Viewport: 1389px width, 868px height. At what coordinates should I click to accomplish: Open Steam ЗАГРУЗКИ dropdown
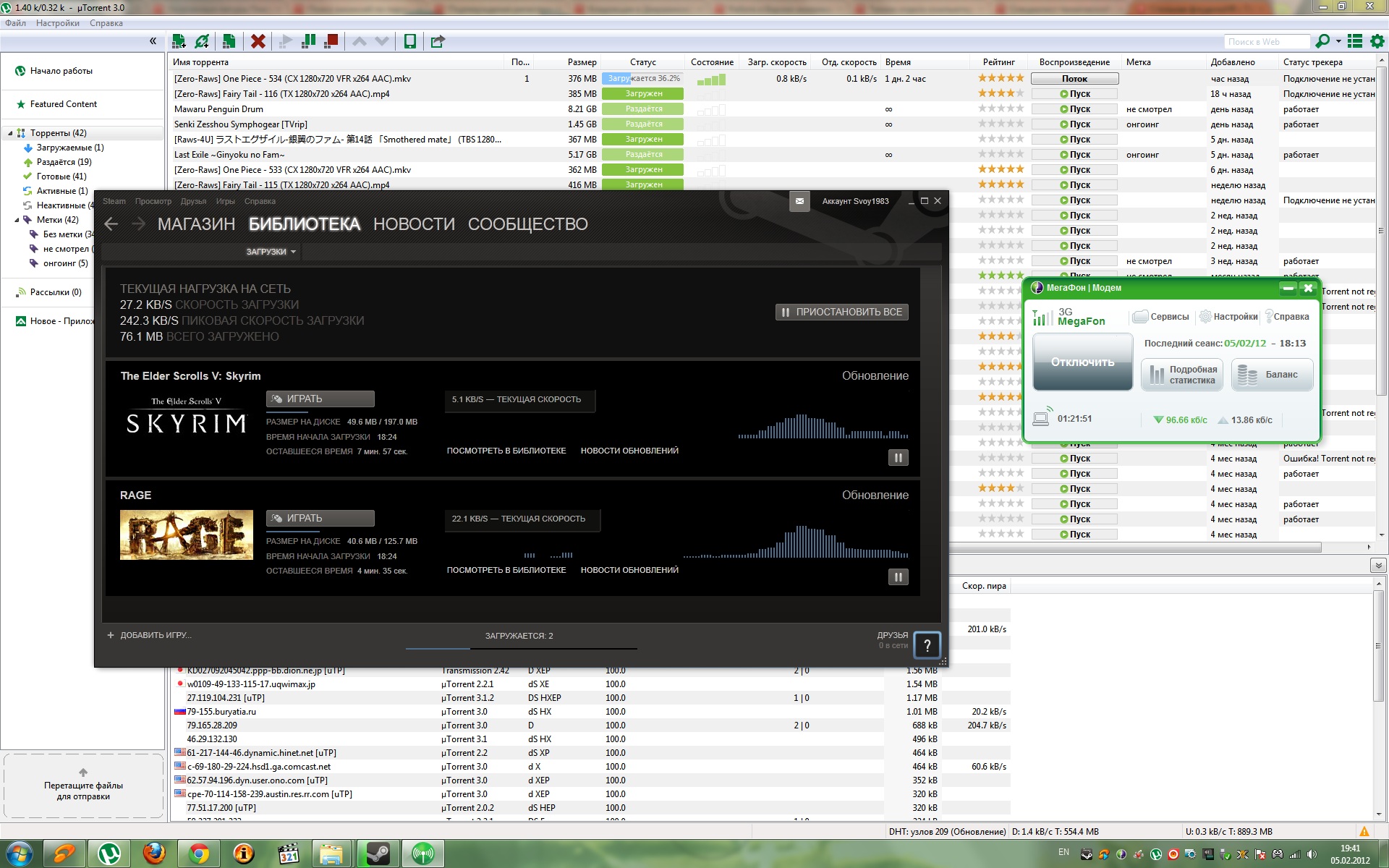[271, 252]
